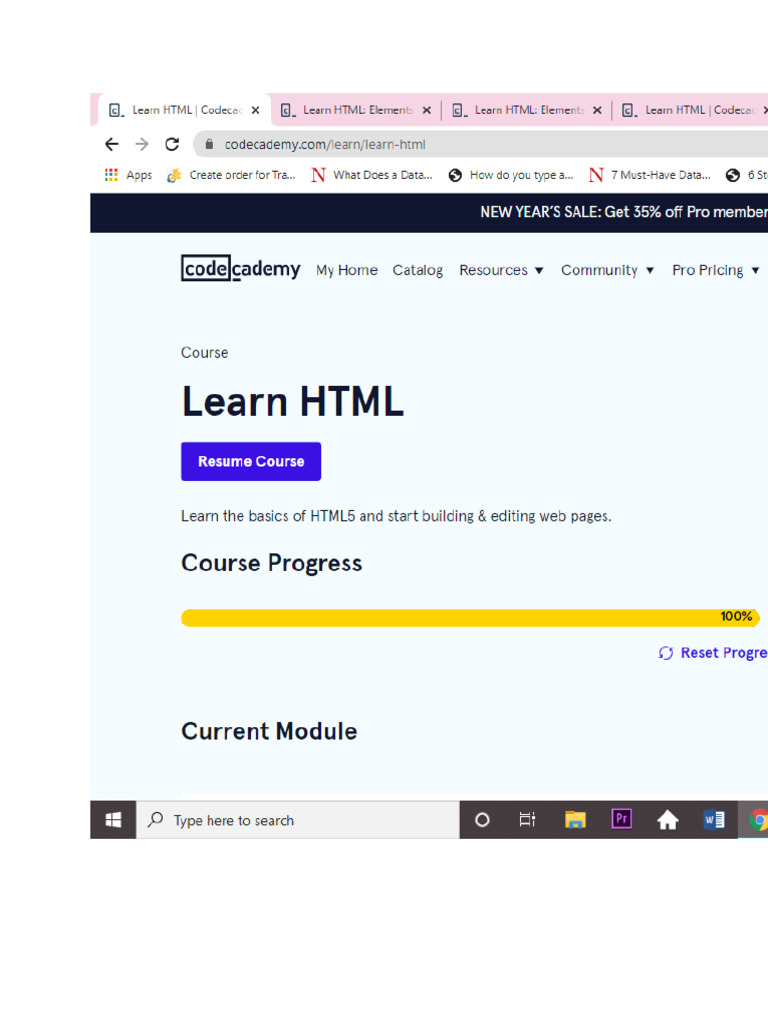768x1024 pixels.
Task: Close the second tab Learn HTML: Elements
Action: pos(426,110)
